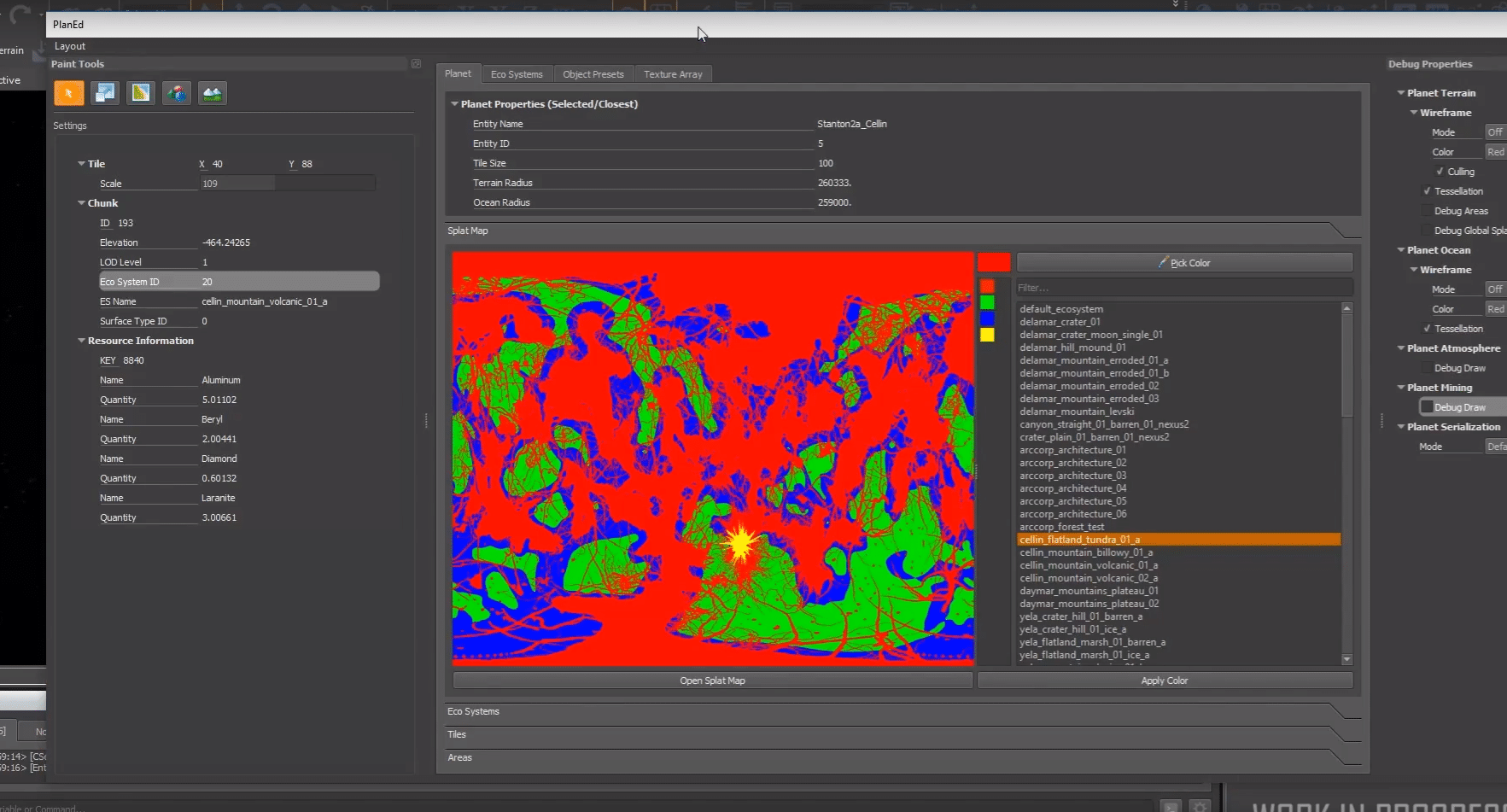Select the orange cursor selection paint tool

pyautogui.click(x=69, y=93)
